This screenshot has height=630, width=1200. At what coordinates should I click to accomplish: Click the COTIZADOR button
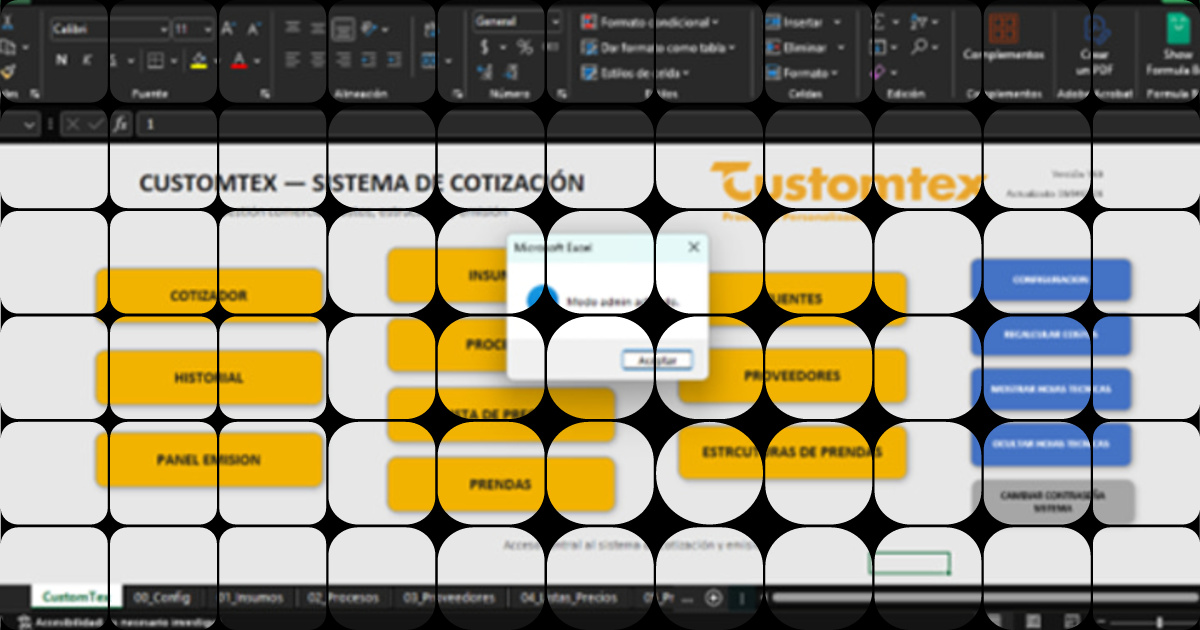click(x=209, y=296)
